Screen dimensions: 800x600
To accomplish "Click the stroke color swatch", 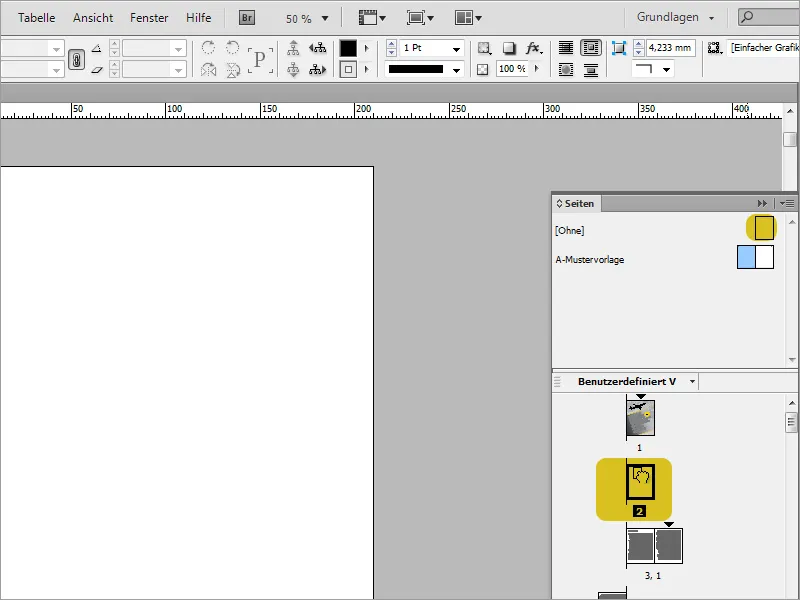I will tap(348, 69).
